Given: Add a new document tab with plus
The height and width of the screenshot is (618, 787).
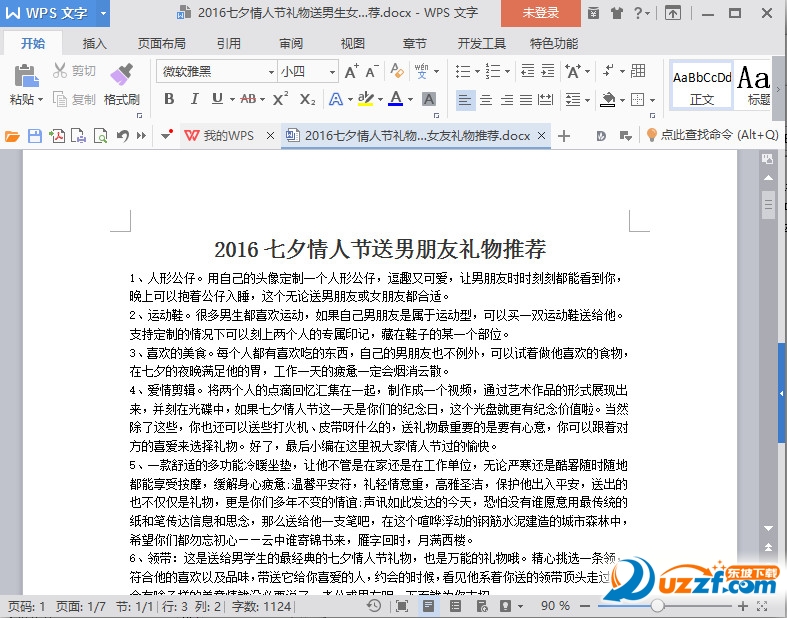Looking at the screenshot, I should pos(564,136).
